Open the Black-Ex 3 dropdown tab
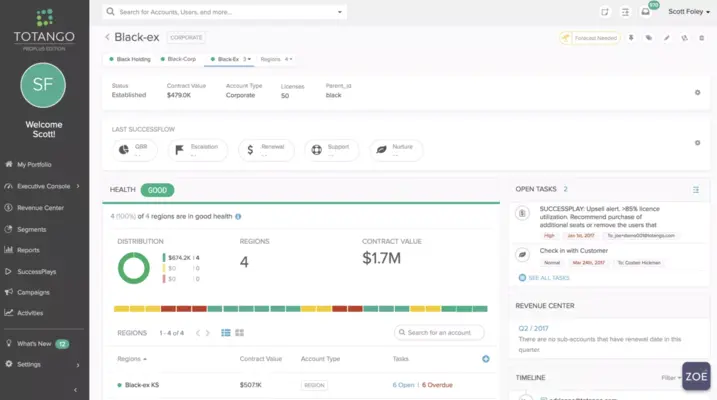 (230, 59)
